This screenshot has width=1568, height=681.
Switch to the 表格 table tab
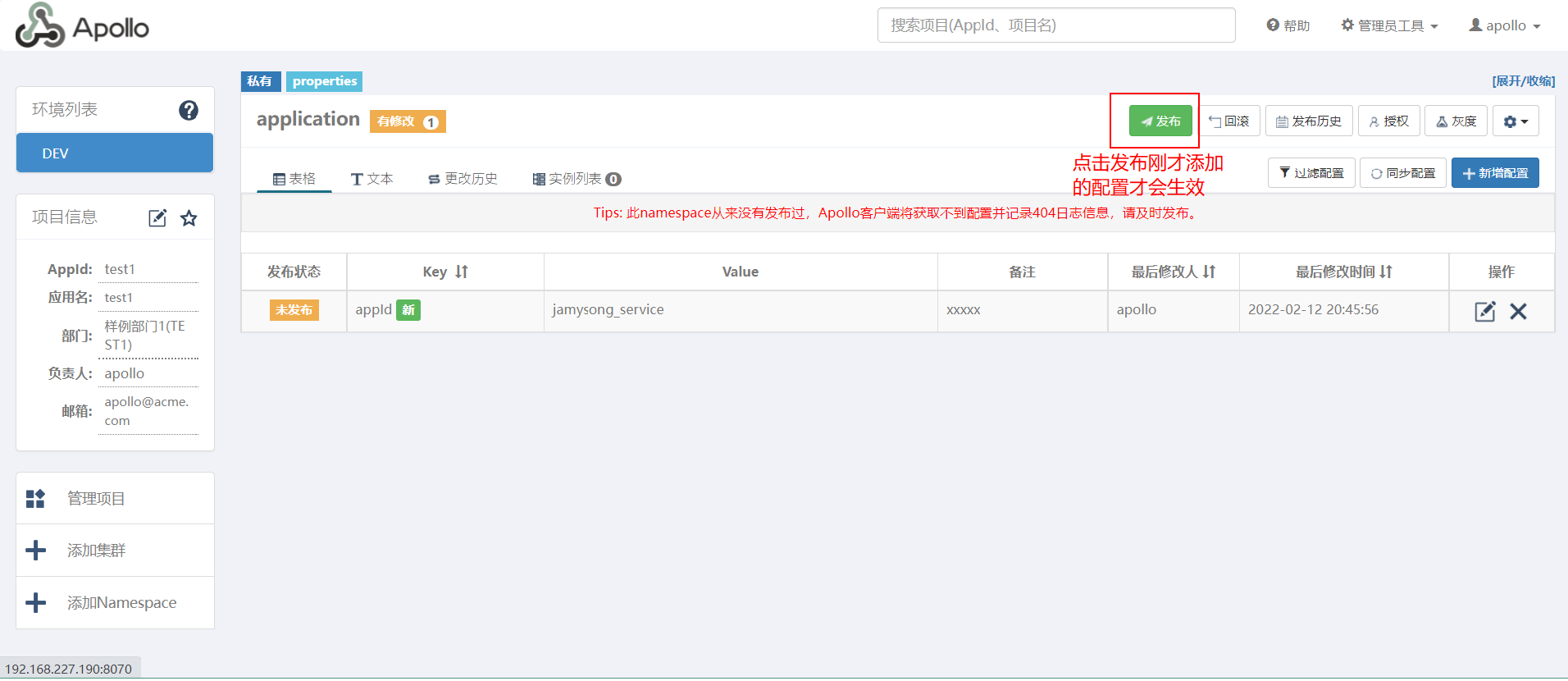coord(294,179)
